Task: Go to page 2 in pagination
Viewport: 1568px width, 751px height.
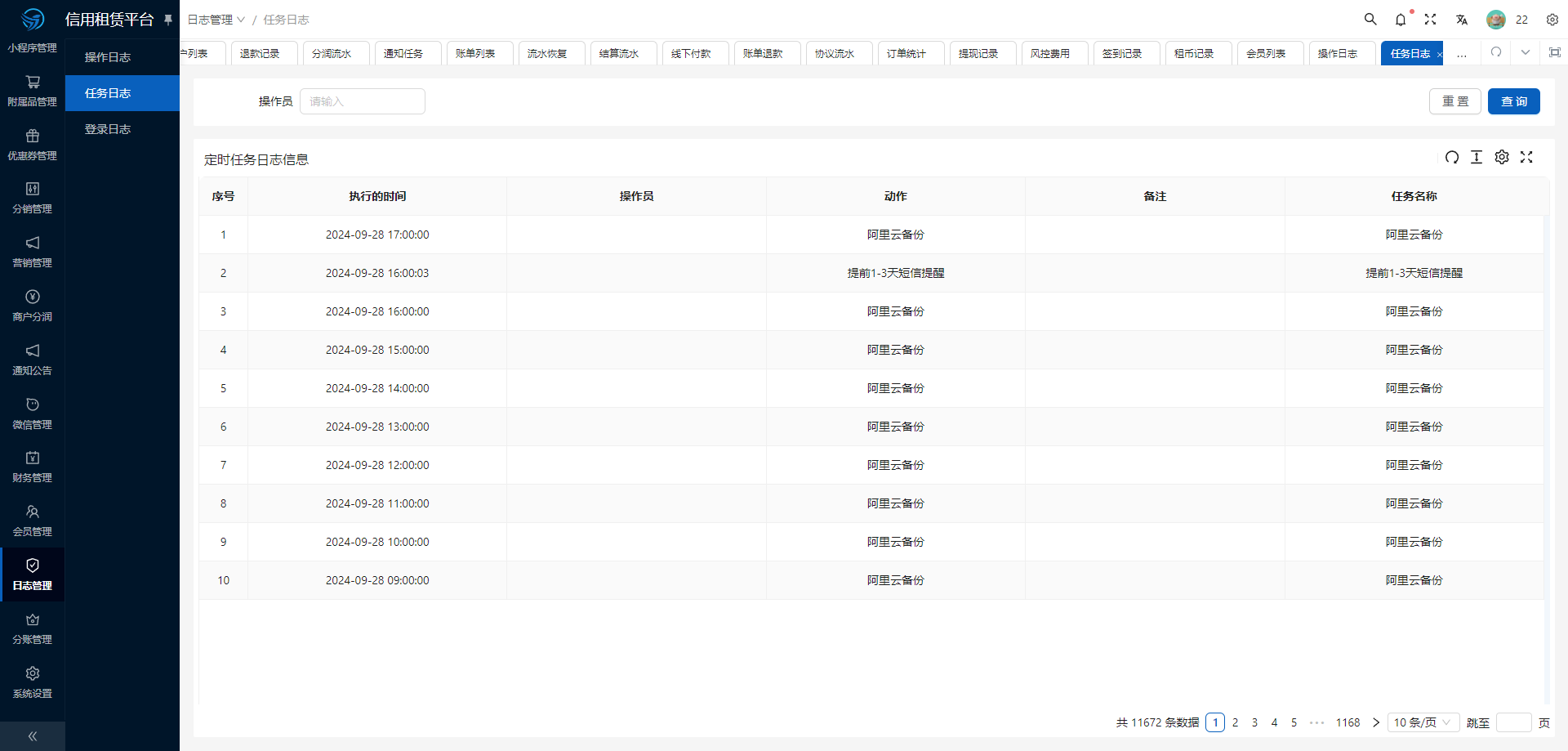Action: coord(1235,722)
